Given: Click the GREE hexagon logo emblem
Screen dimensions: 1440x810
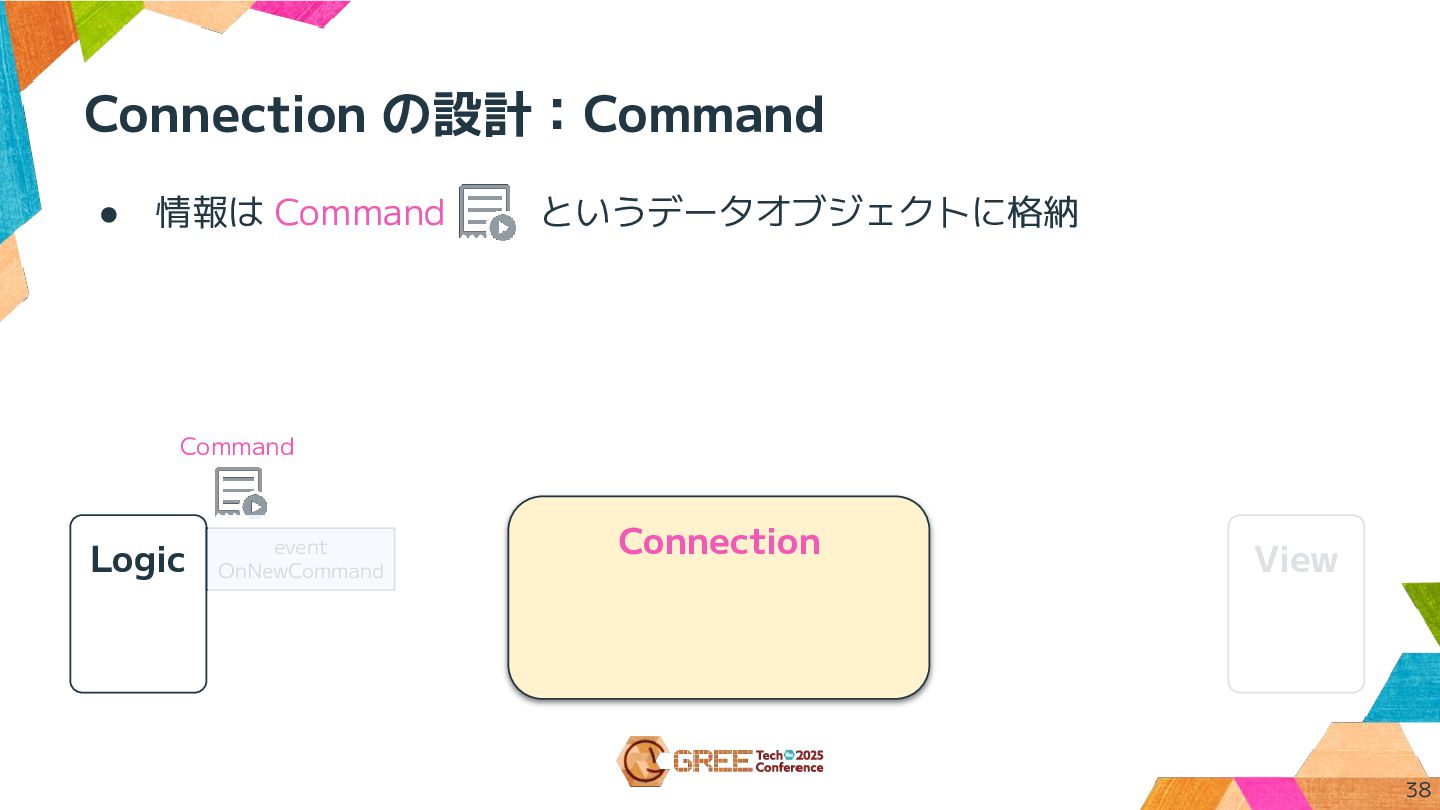Looking at the screenshot, I should 642,761.
